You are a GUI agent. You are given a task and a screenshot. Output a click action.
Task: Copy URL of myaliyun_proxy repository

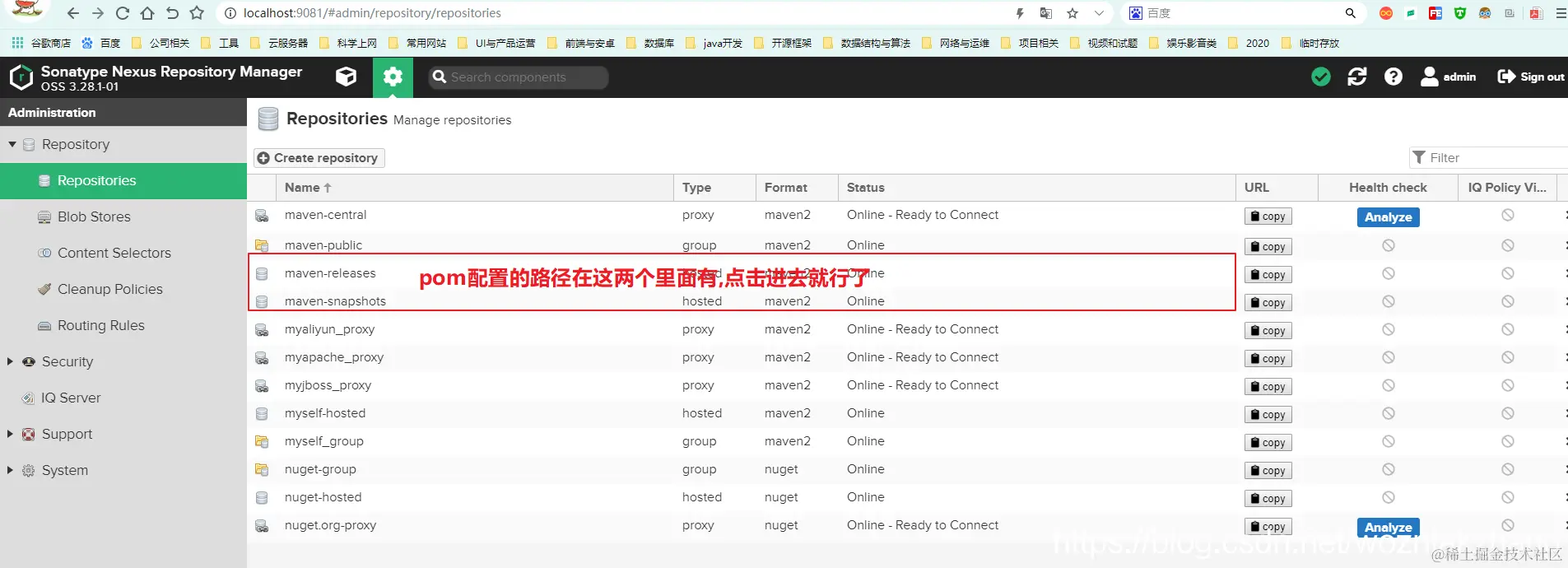[x=1268, y=331]
